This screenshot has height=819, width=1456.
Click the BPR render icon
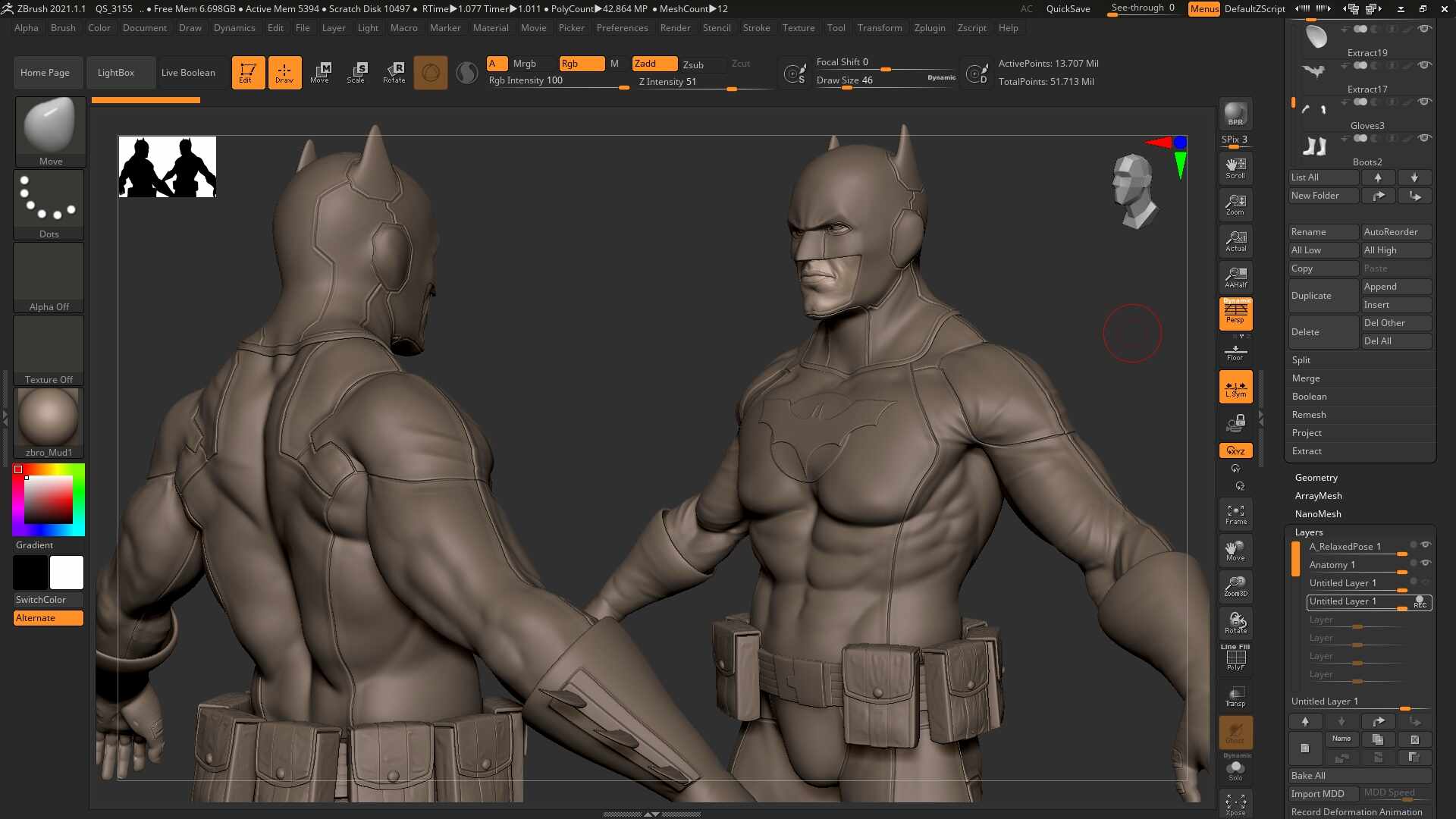click(1235, 114)
